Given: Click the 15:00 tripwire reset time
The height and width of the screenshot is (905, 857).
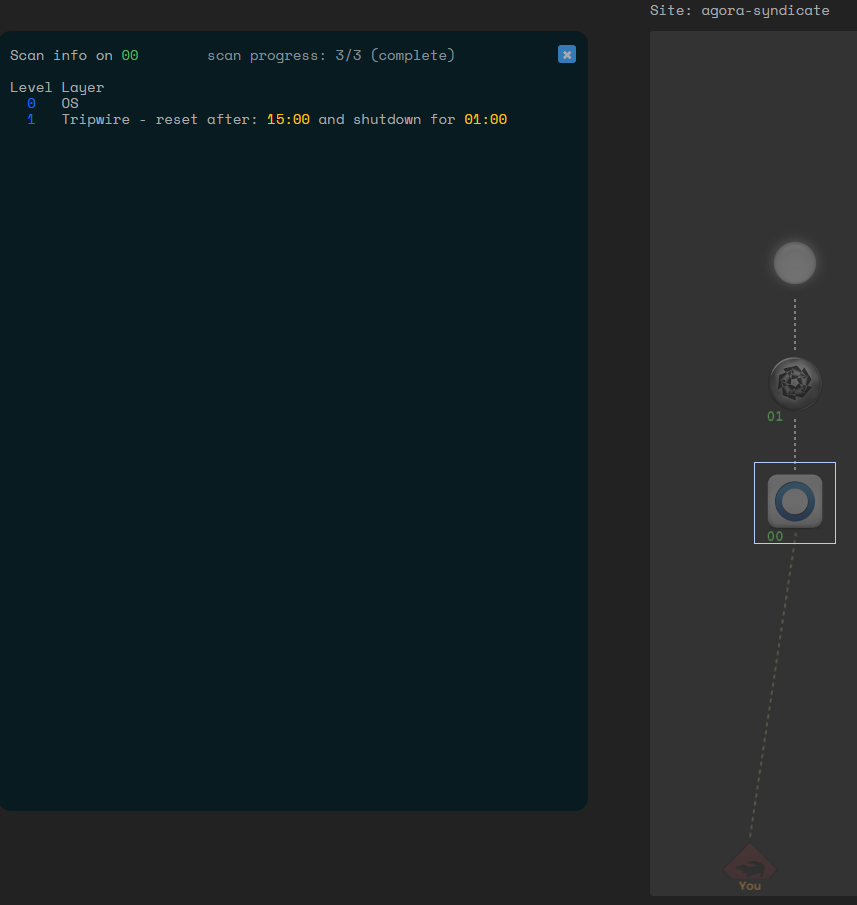Looking at the screenshot, I should [x=288, y=120].
